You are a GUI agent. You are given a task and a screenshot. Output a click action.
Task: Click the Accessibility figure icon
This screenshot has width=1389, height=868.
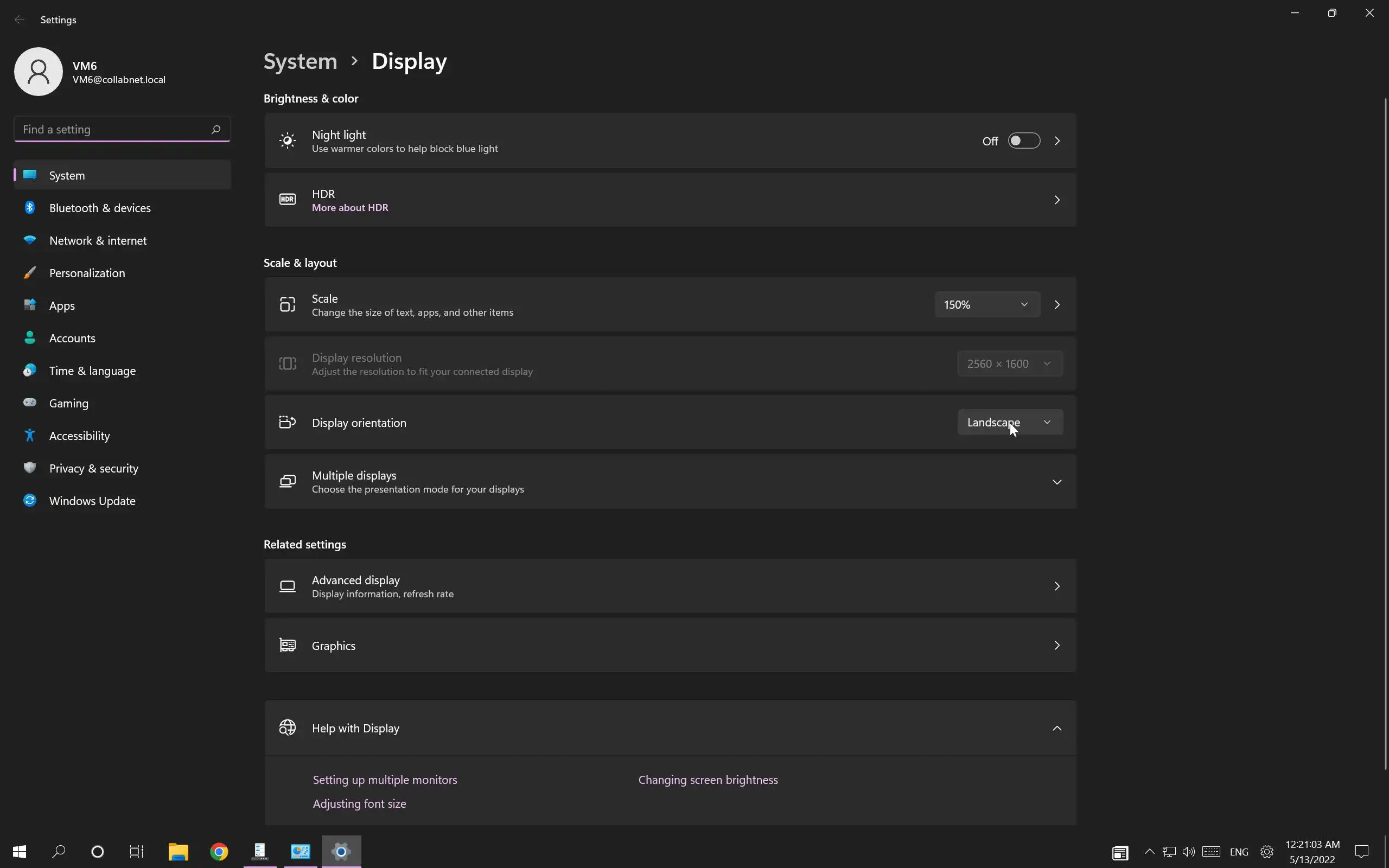[x=30, y=435]
